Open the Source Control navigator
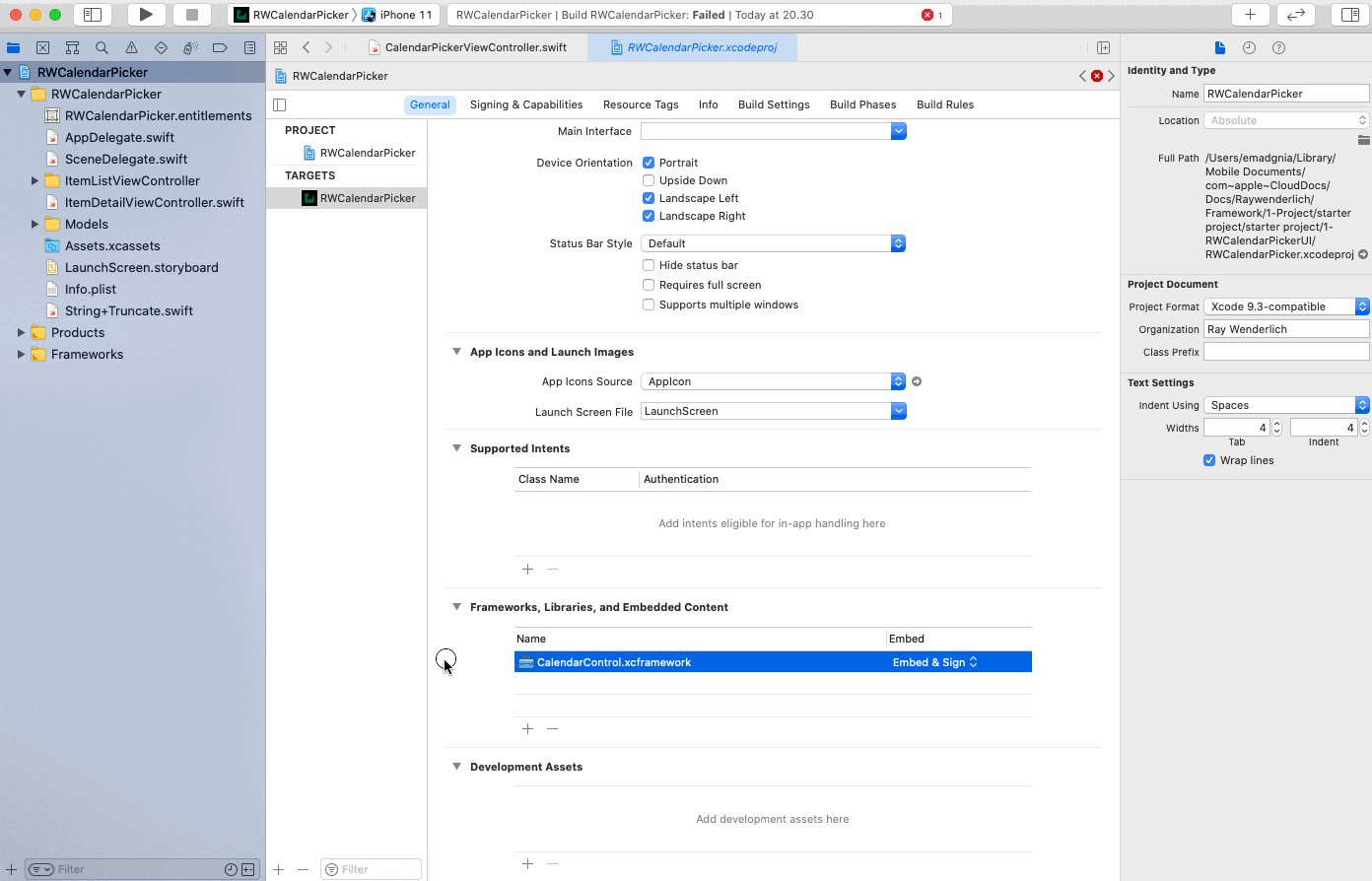 coord(43,47)
